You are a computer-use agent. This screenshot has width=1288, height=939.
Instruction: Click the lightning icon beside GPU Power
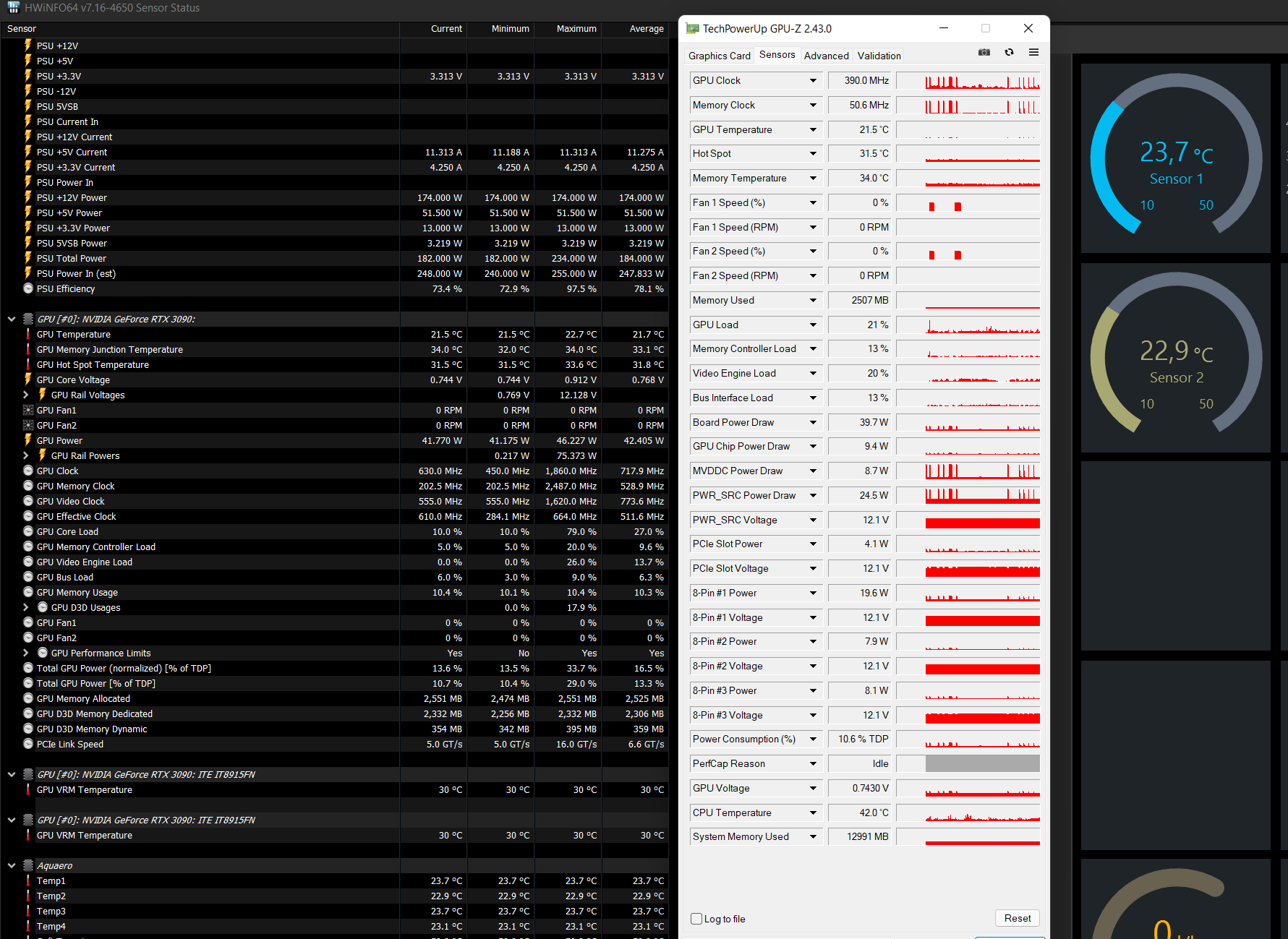coord(28,440)
